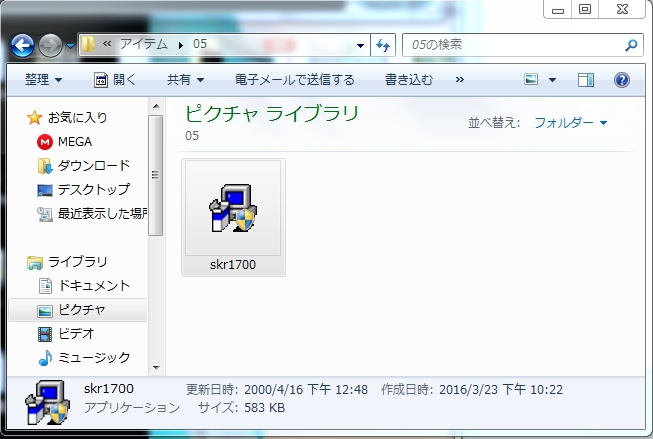
Task: Show more toolbar commands via » chevron
Action: click(460, 79)
